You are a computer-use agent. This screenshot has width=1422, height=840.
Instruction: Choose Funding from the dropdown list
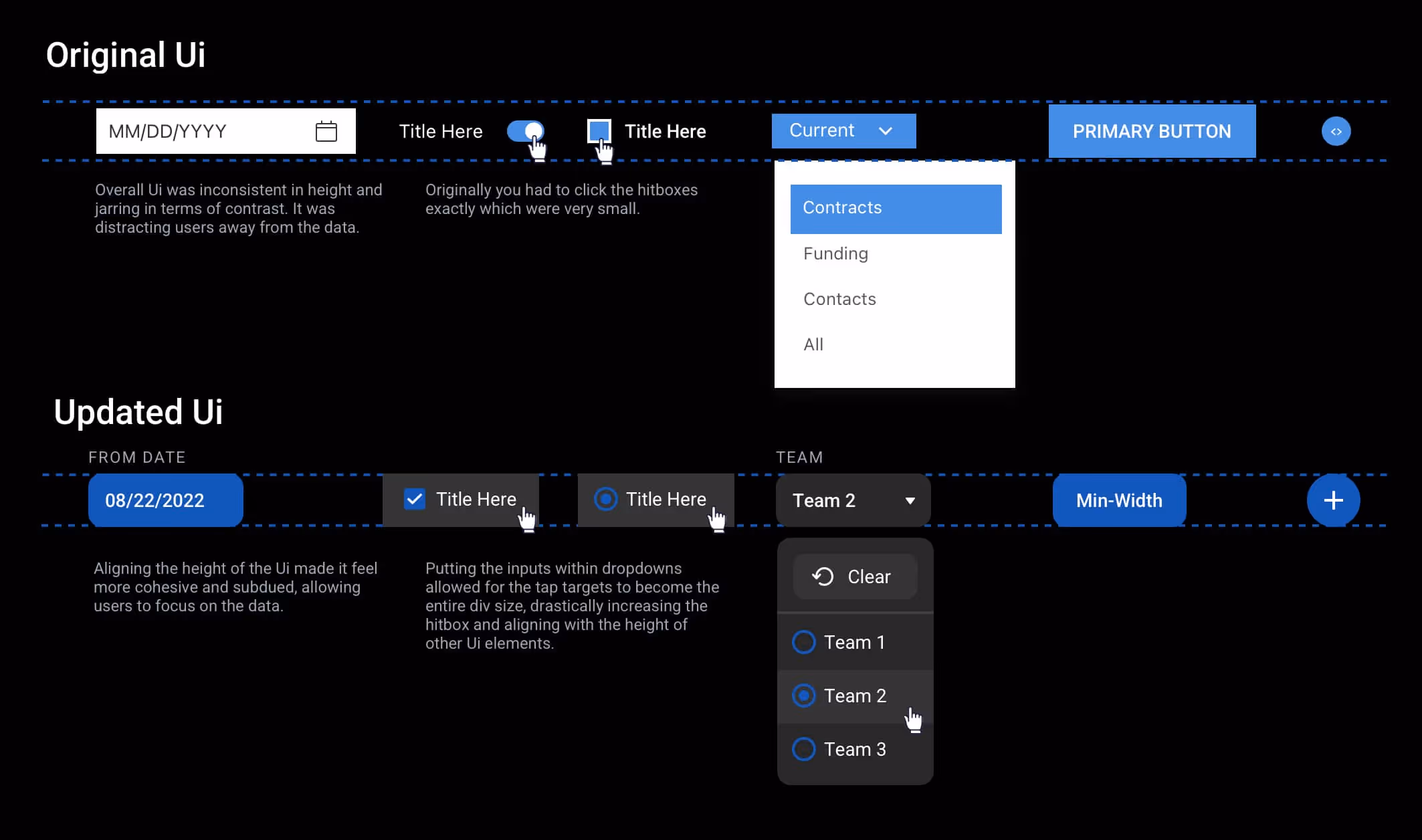click(x=836, y=254)
